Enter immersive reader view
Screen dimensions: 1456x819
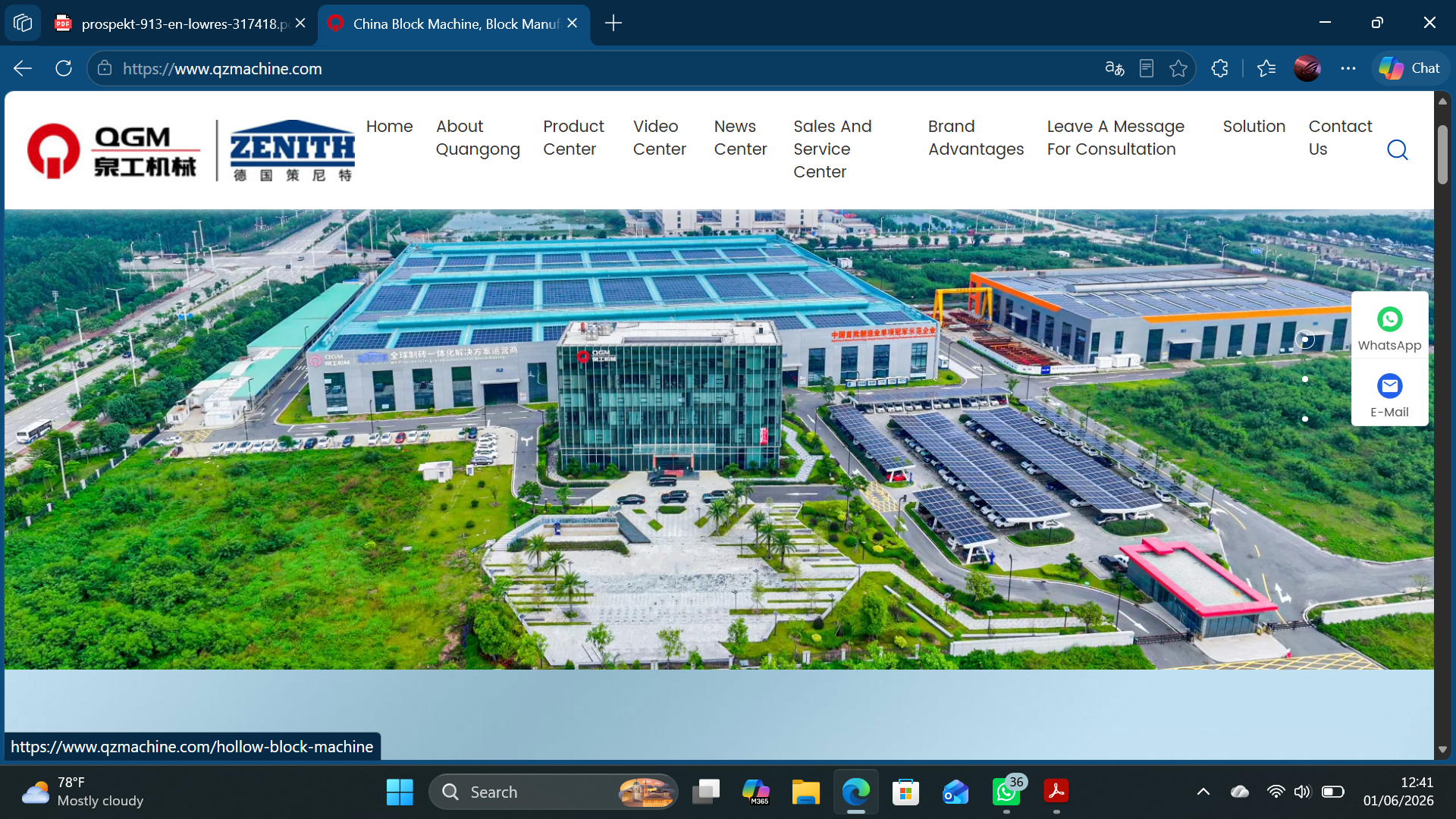1147,68
